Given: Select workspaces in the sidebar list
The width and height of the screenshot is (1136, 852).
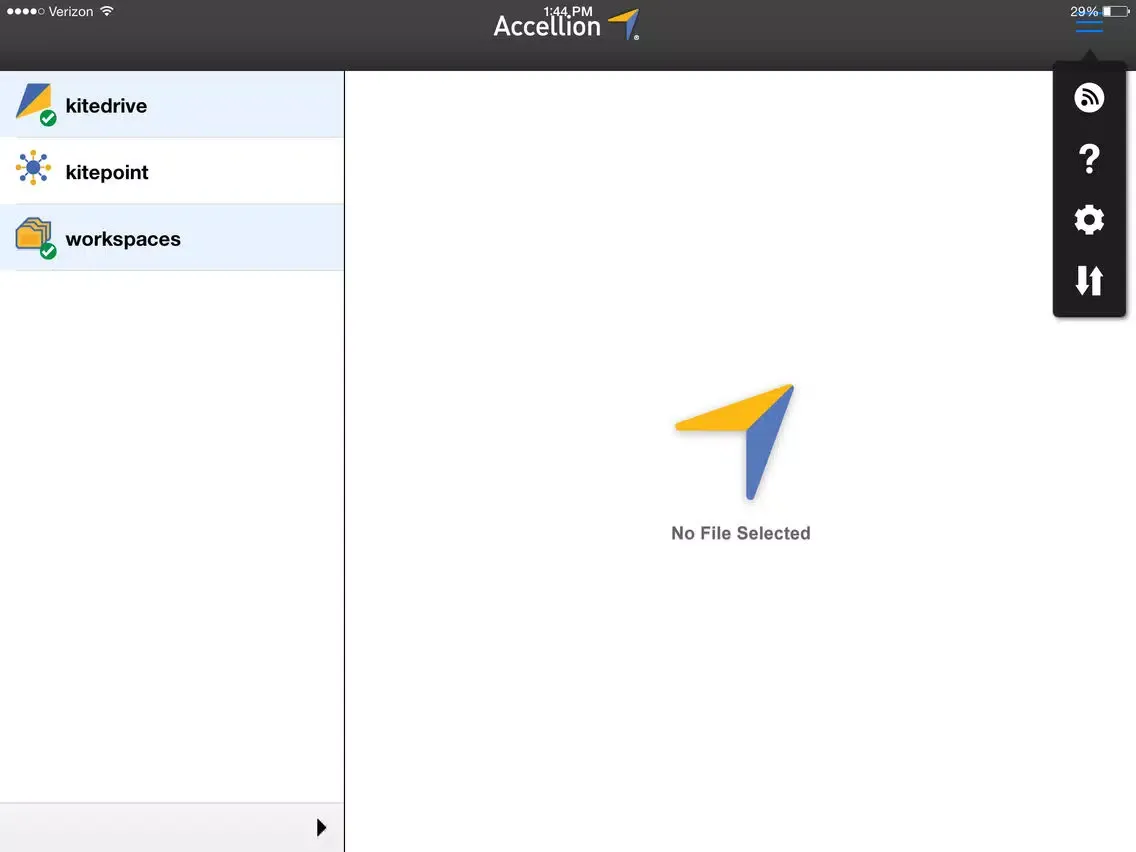Looking at the screenshot, I should [170, 237].
